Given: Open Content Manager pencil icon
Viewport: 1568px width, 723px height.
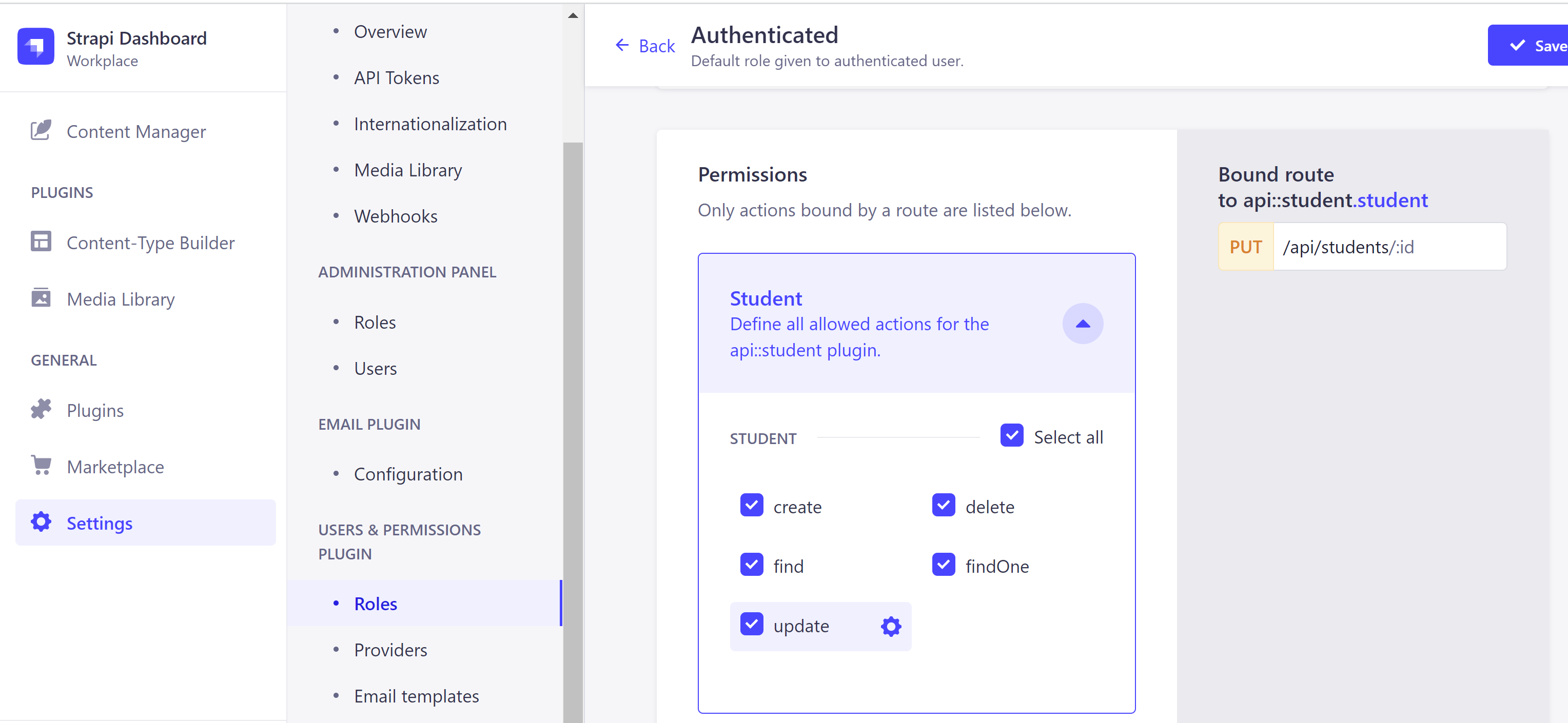Looking at the screenshot, I should click(x=41, y=130).
